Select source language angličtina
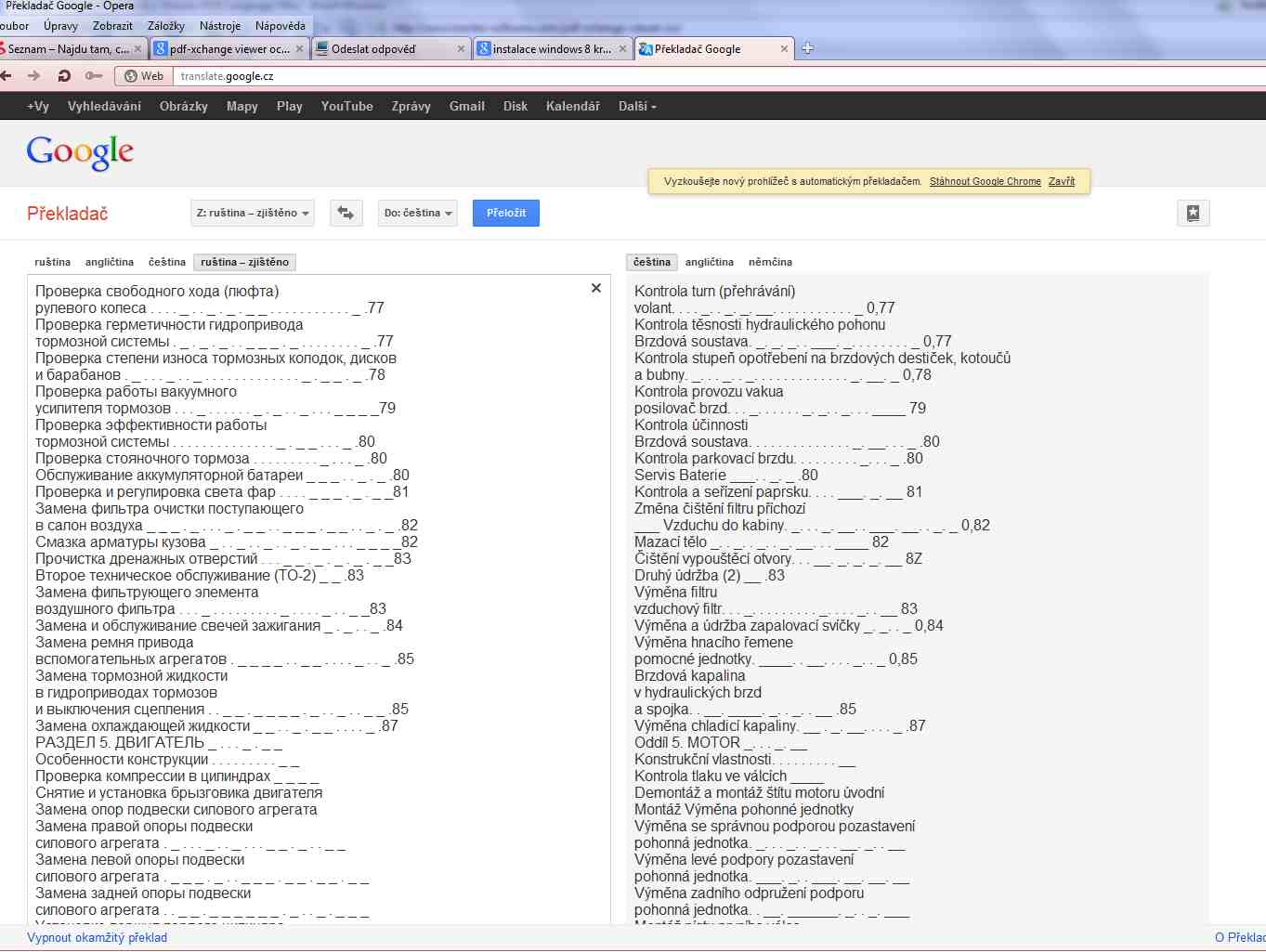 (x=110, y=262)
